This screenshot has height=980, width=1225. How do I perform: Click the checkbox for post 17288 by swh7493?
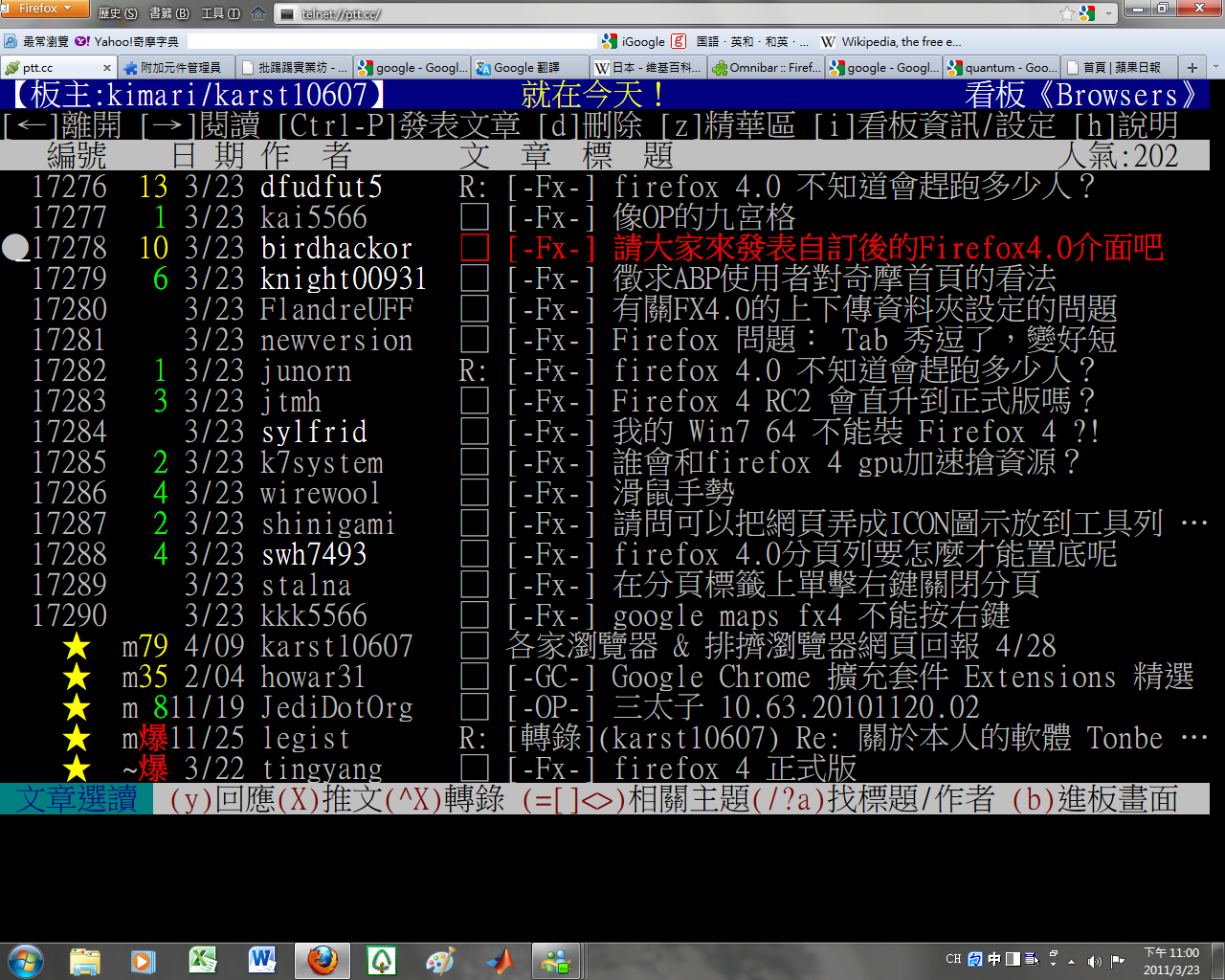pos(475,554)
